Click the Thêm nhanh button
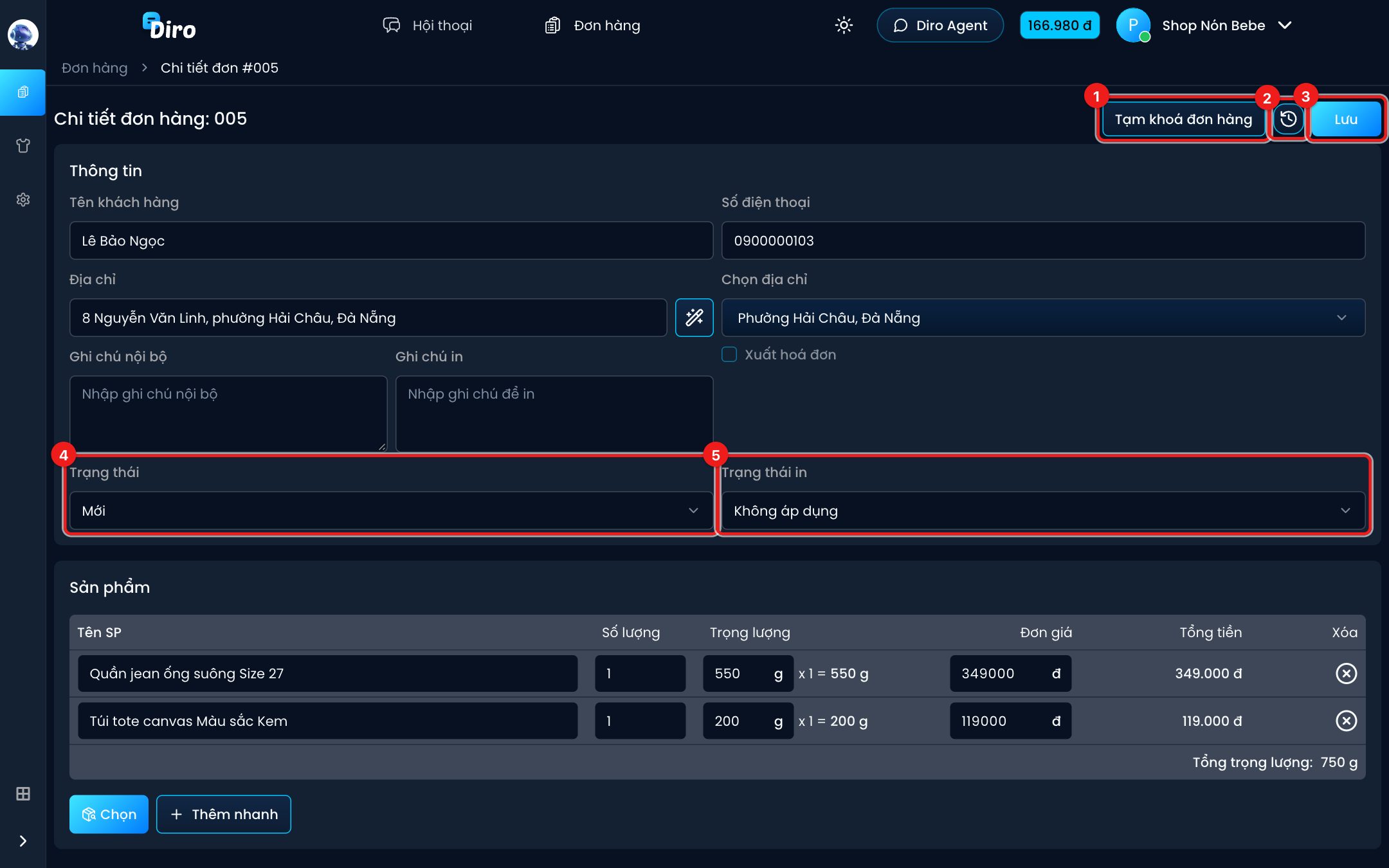 pyautogui.click(x=223, y=814)
